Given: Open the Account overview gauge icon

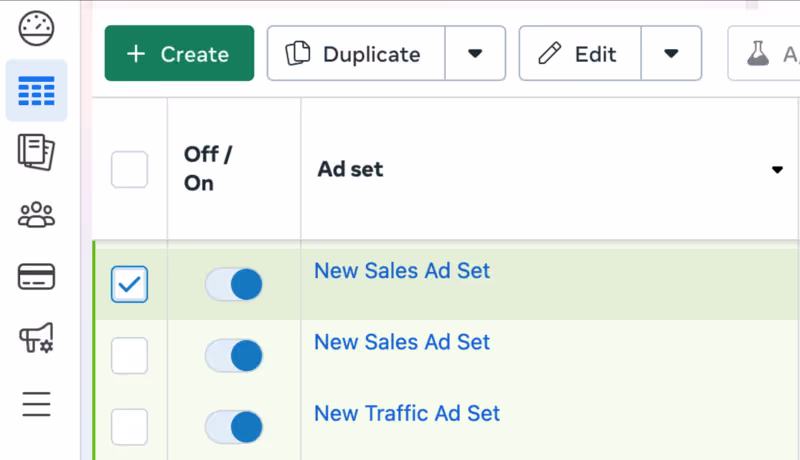Looking at the screenshot, I should pos(36,28).
